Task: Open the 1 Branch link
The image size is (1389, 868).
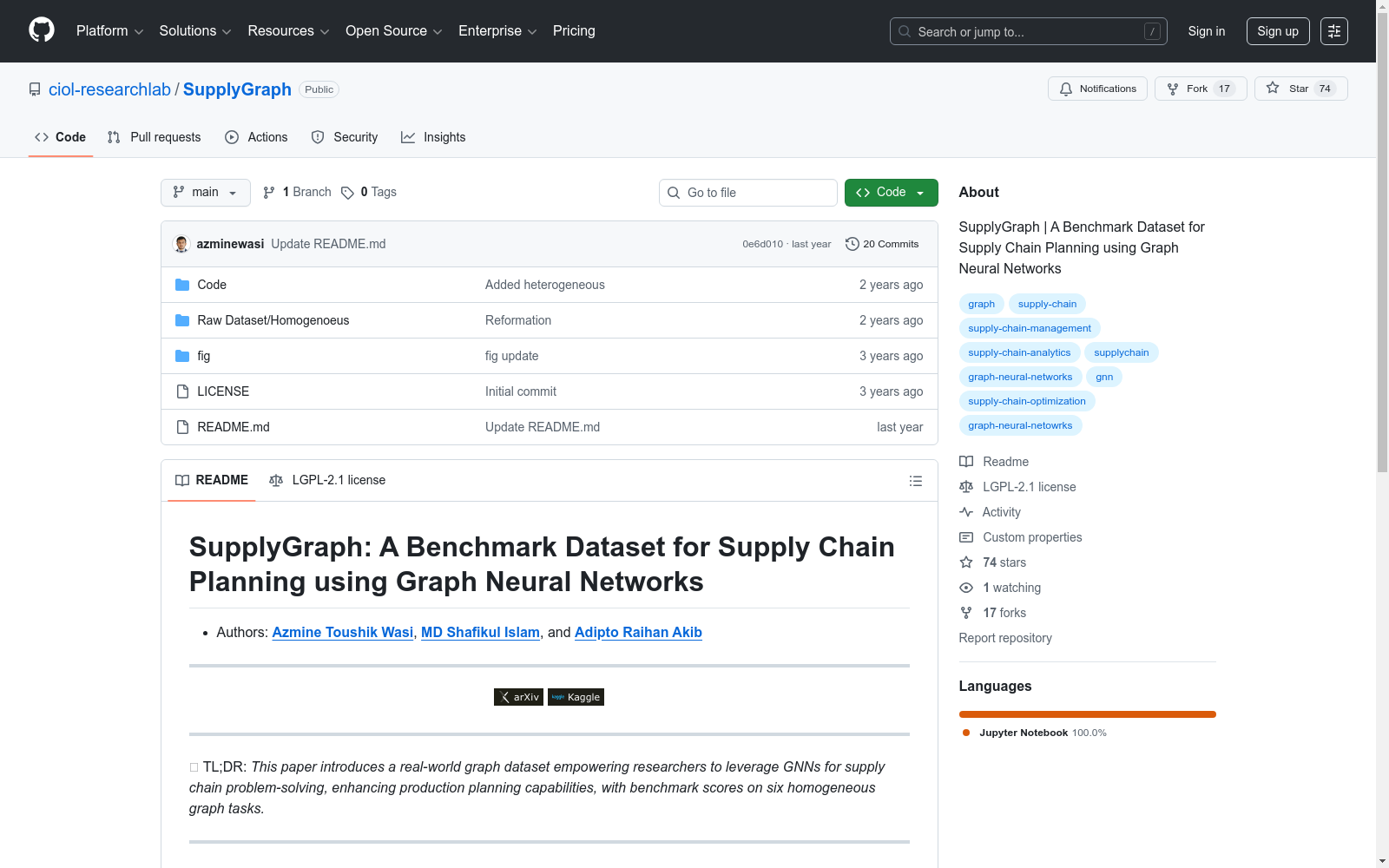Action: point(297,192)
